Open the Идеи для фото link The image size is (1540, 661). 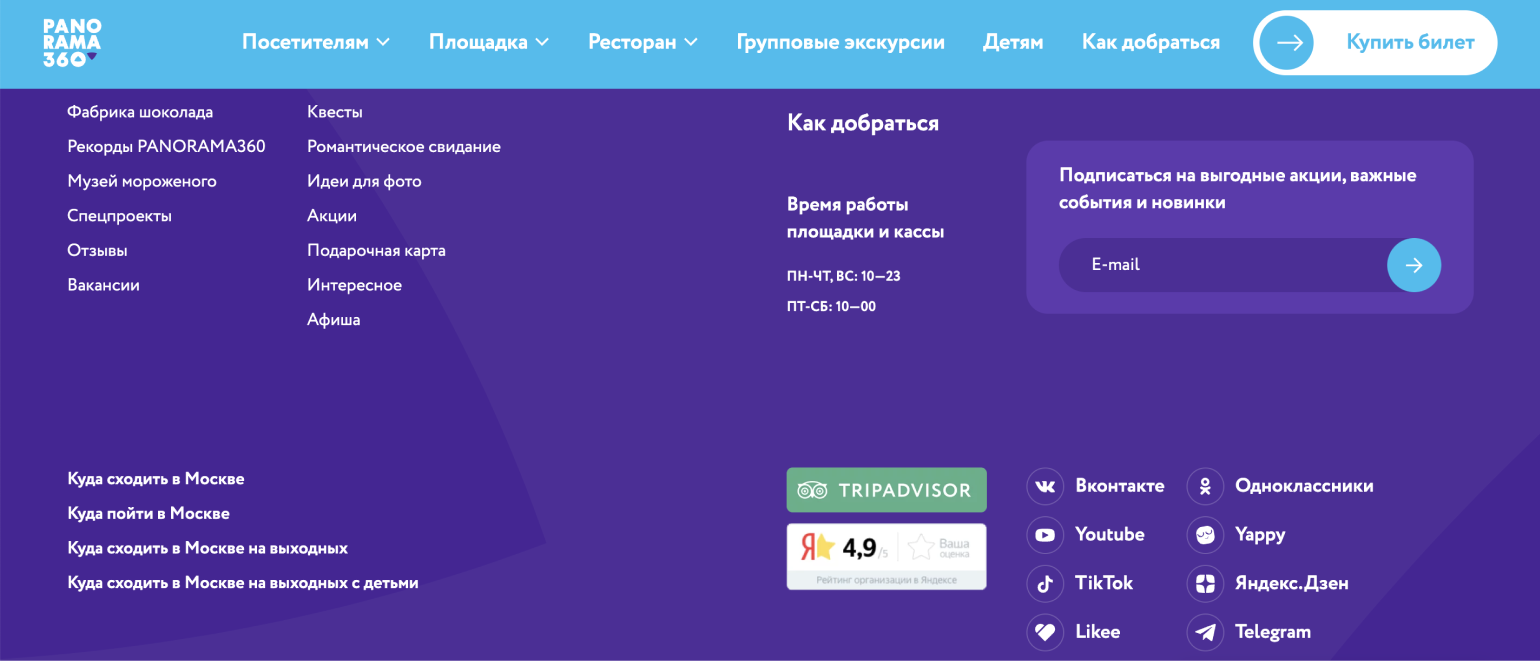click(x=364, y=181)
